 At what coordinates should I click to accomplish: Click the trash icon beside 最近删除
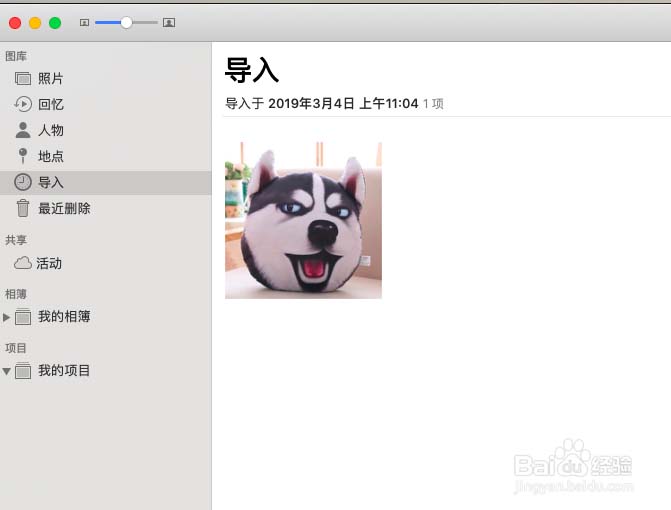[23, 208]
